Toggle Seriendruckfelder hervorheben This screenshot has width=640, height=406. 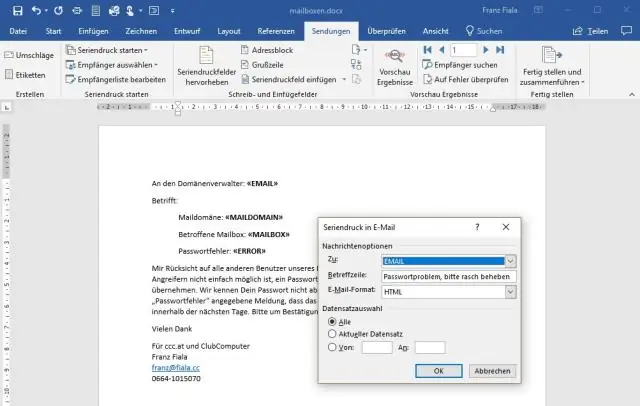207,66
